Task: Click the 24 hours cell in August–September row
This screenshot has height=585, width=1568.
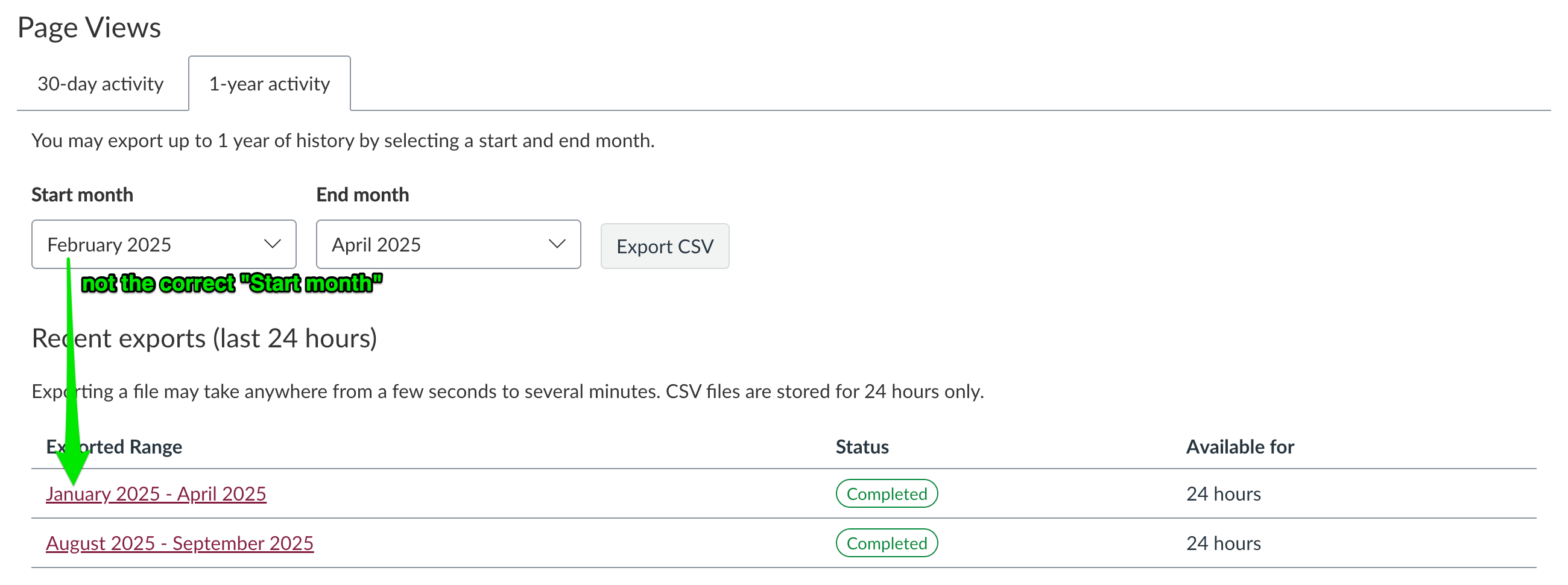Action: click(1223, 542)
